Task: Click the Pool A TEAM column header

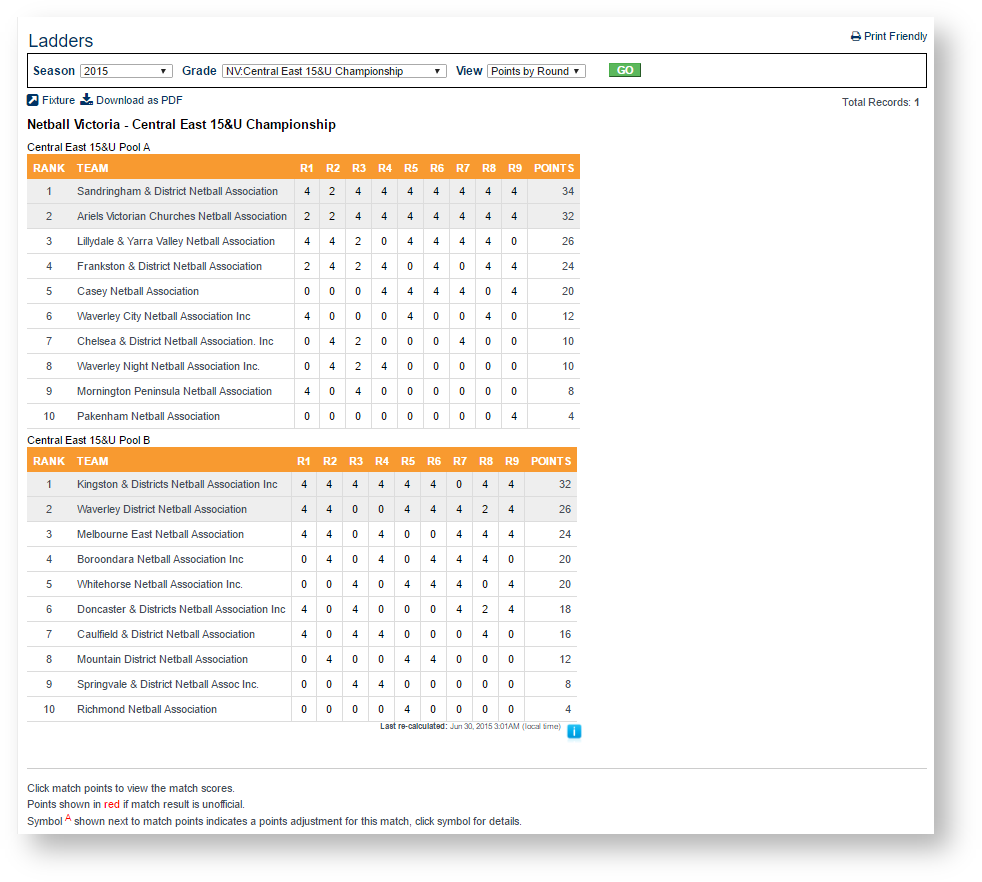Action: (93, 168)
